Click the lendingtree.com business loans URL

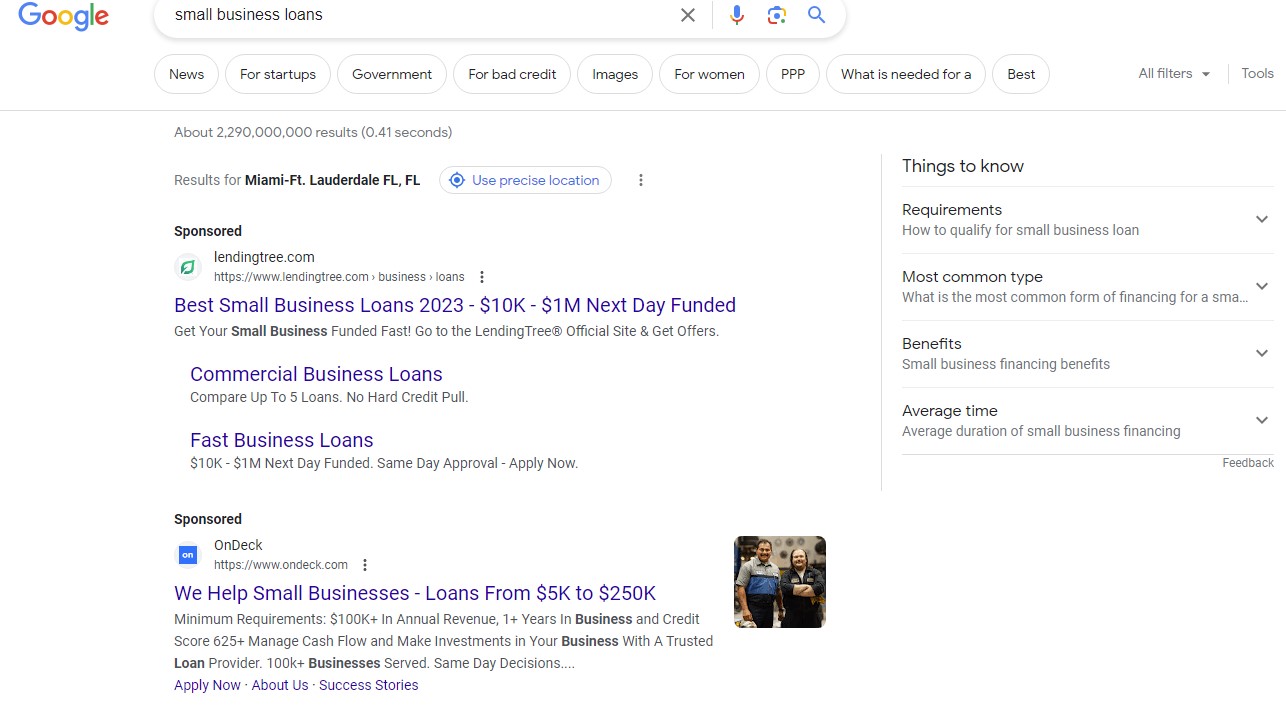point(339,277)
